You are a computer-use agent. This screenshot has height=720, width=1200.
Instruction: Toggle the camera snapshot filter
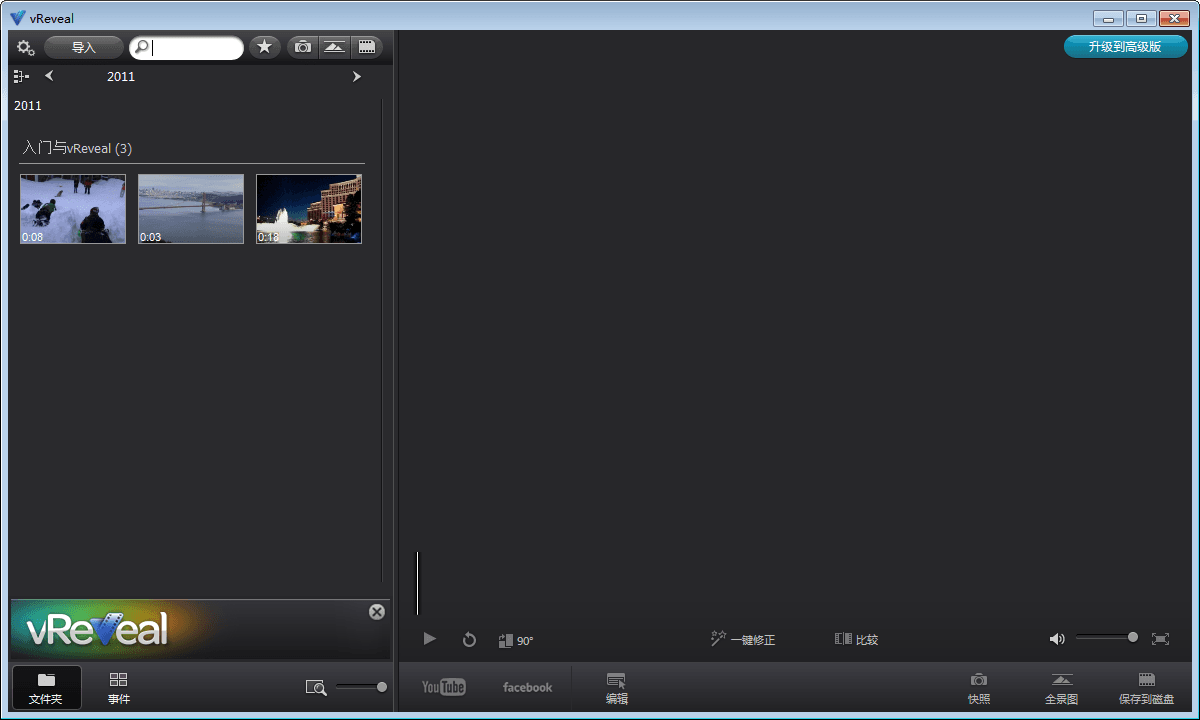click(302, 47)
